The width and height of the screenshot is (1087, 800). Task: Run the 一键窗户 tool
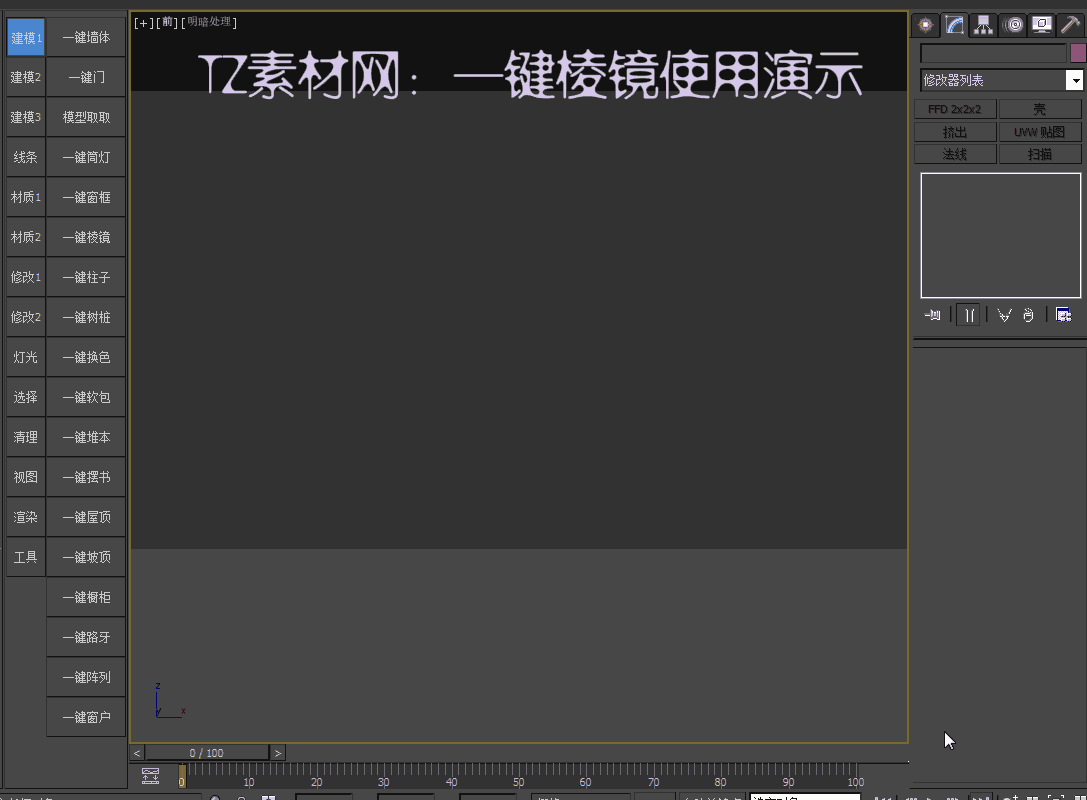[86, 718]
